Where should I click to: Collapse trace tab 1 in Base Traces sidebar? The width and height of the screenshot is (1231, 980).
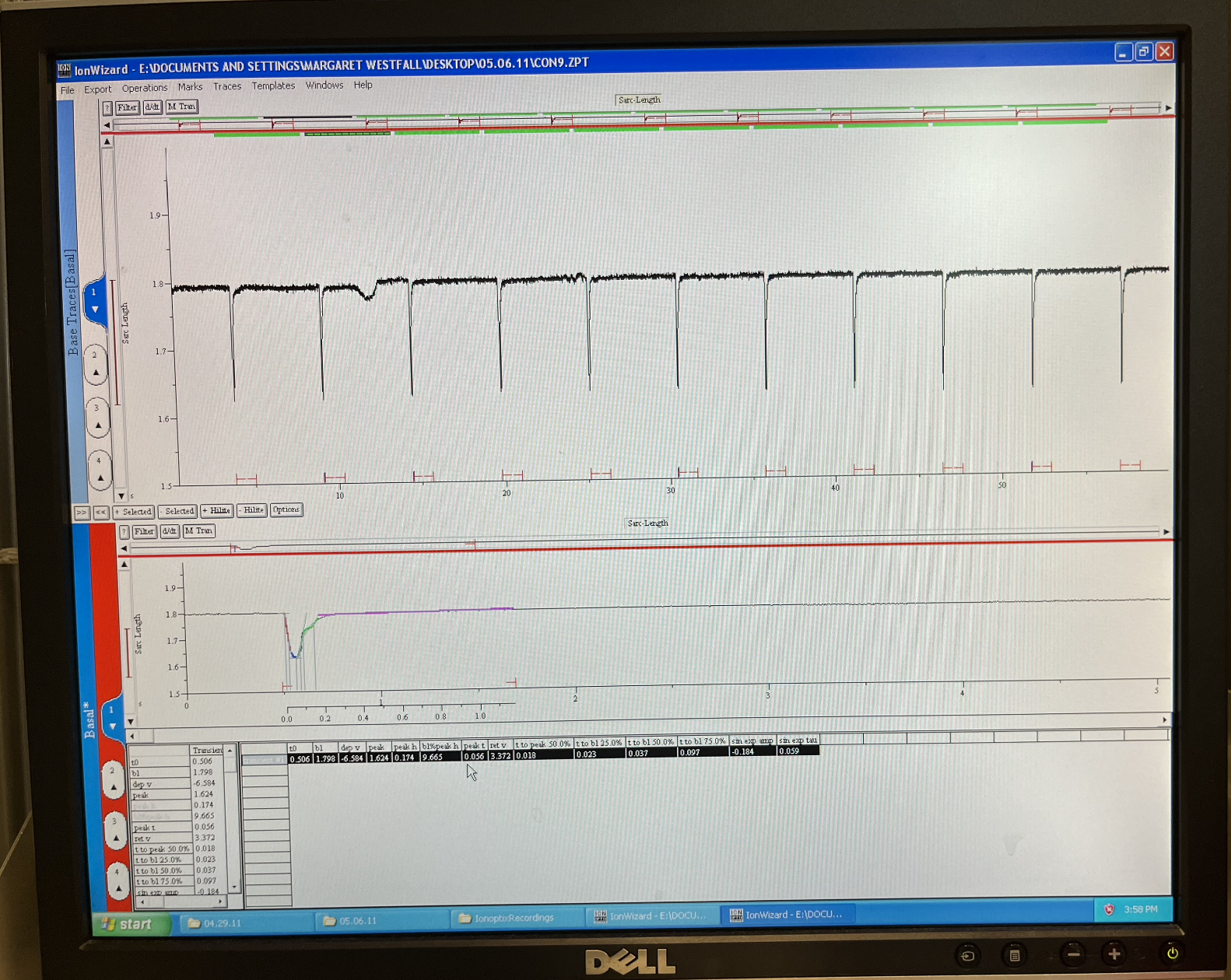95,300
